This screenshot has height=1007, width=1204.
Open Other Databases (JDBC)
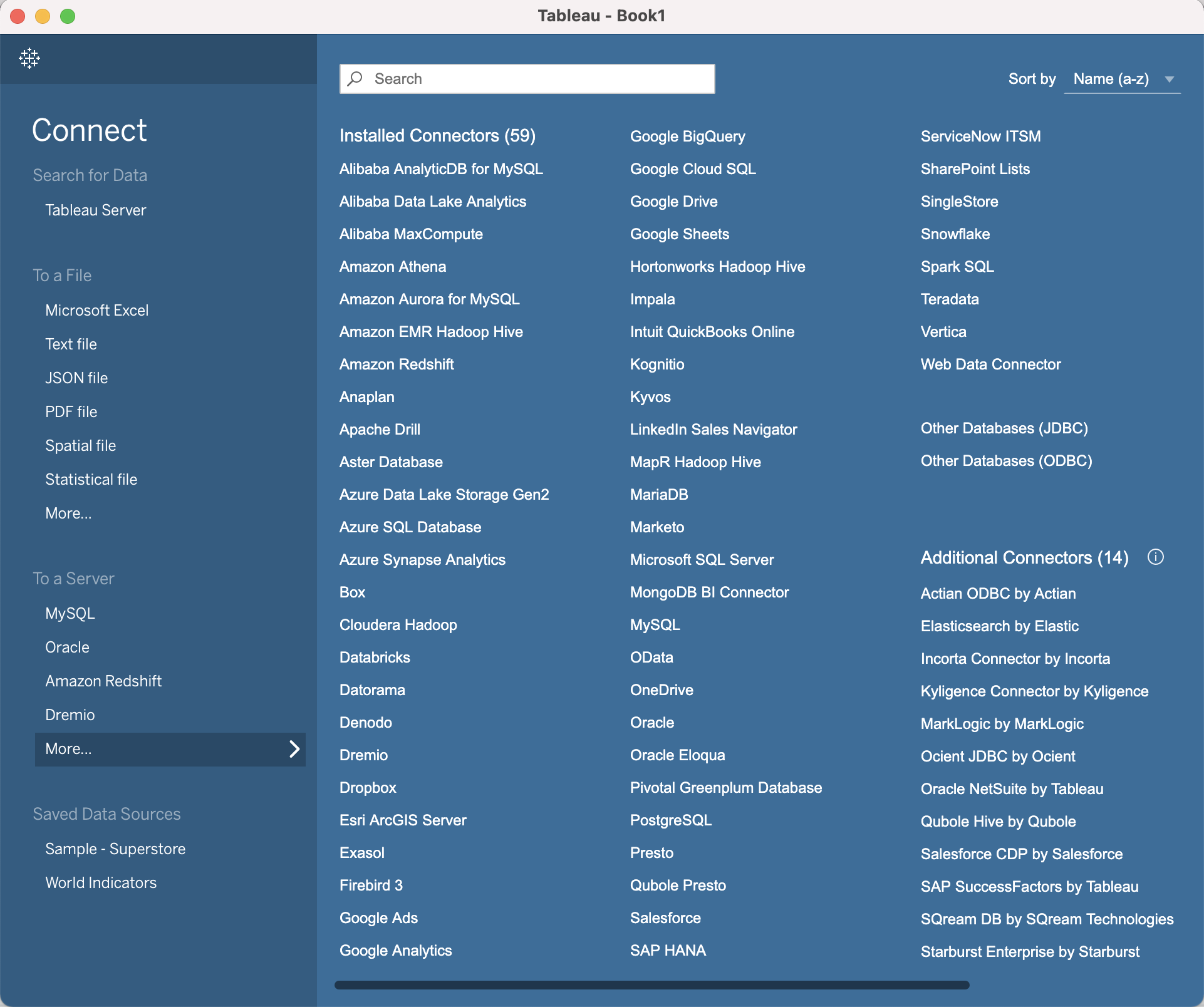pos(1004,428)
